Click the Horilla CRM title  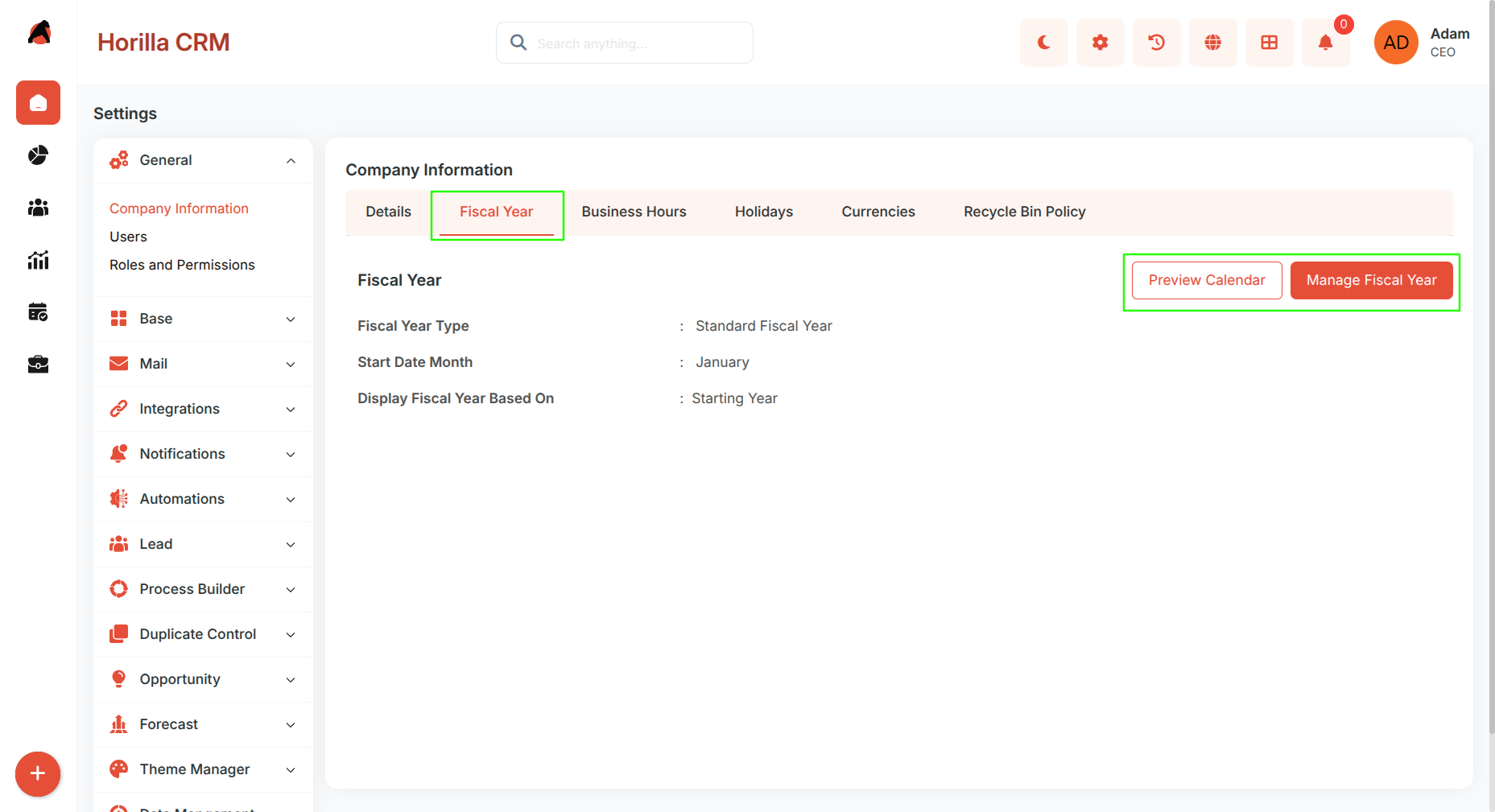163,43
